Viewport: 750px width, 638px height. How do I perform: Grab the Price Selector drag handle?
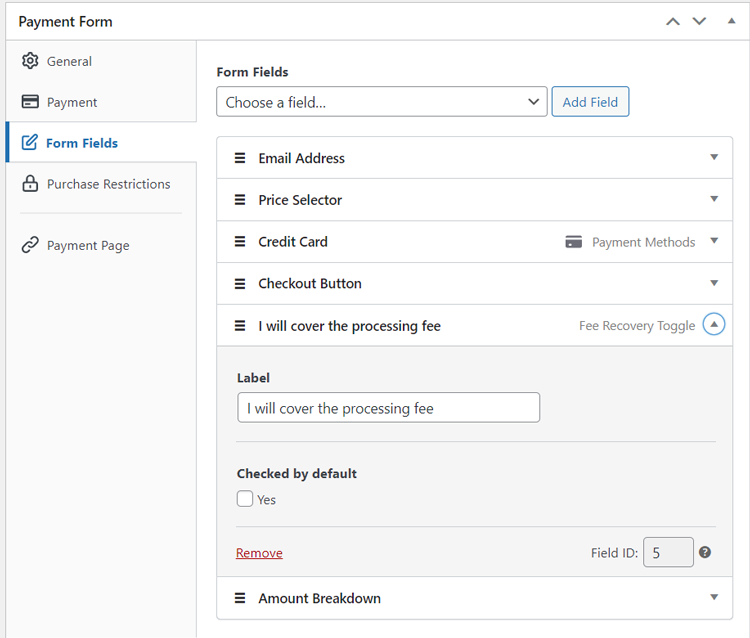click(x=240, y=199)
